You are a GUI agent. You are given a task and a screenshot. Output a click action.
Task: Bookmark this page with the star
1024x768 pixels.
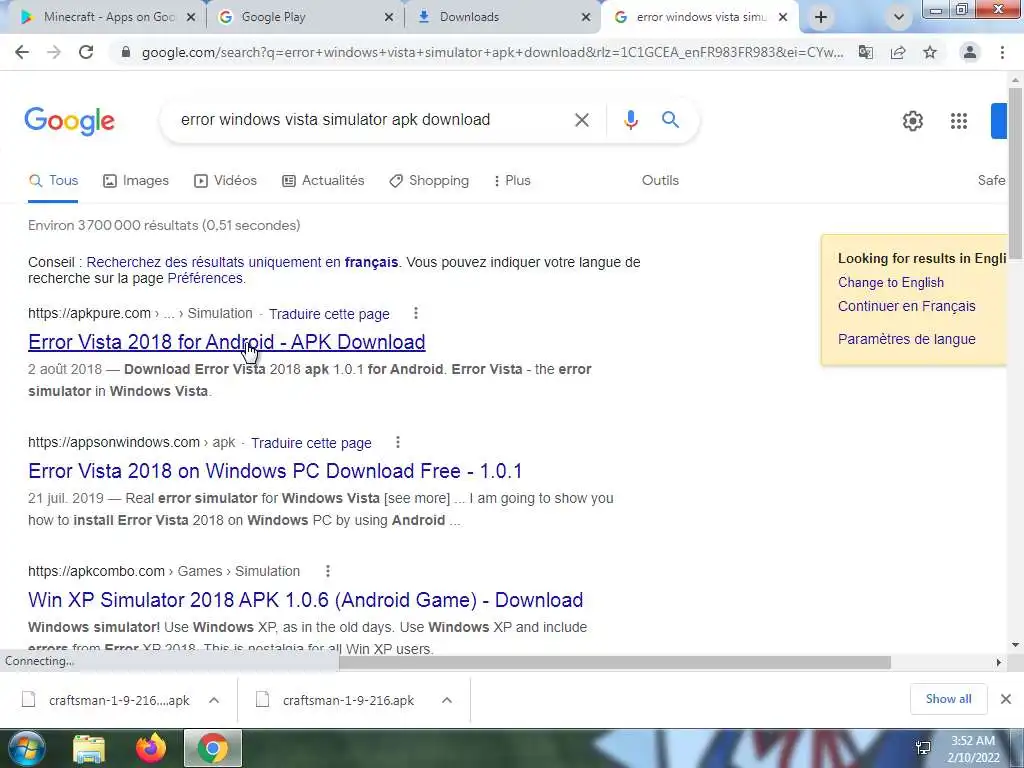(x=930, y=52)
